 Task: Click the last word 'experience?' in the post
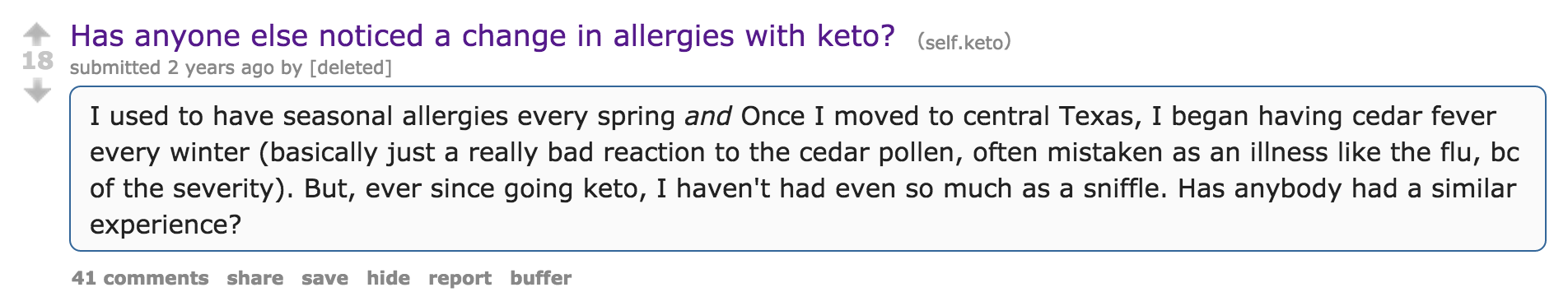[x=166, y=225]
